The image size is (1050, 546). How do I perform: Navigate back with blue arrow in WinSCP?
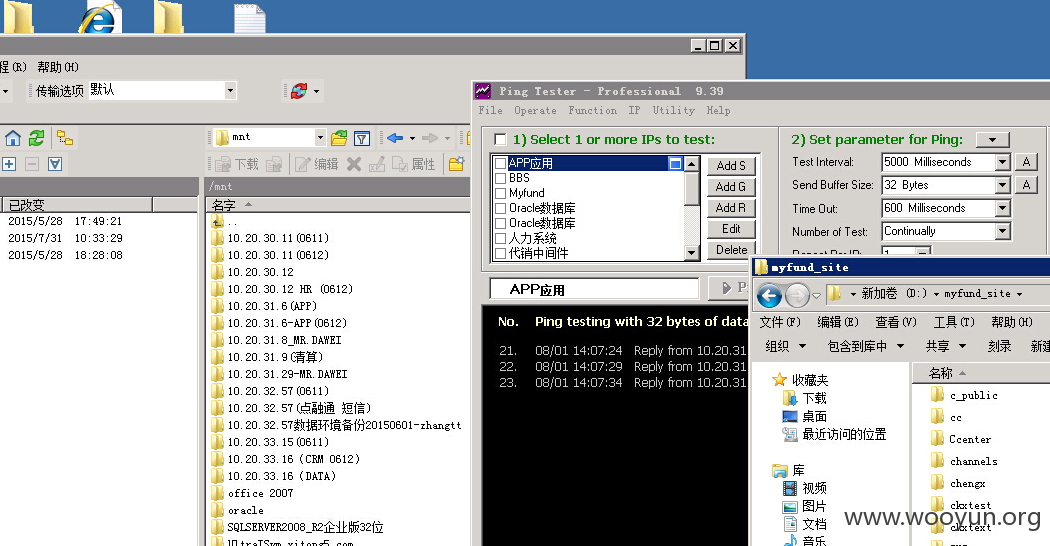[x=395, y=138]
